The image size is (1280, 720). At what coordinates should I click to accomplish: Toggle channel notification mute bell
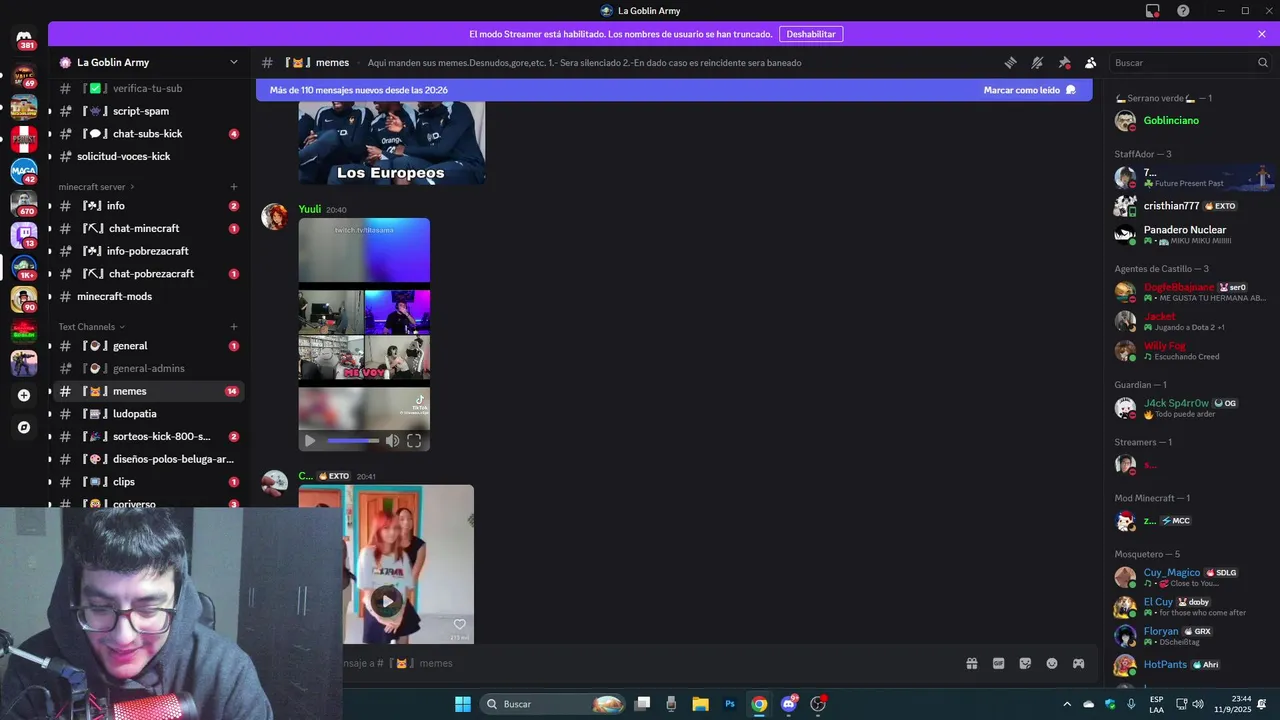click(1037, 62)
